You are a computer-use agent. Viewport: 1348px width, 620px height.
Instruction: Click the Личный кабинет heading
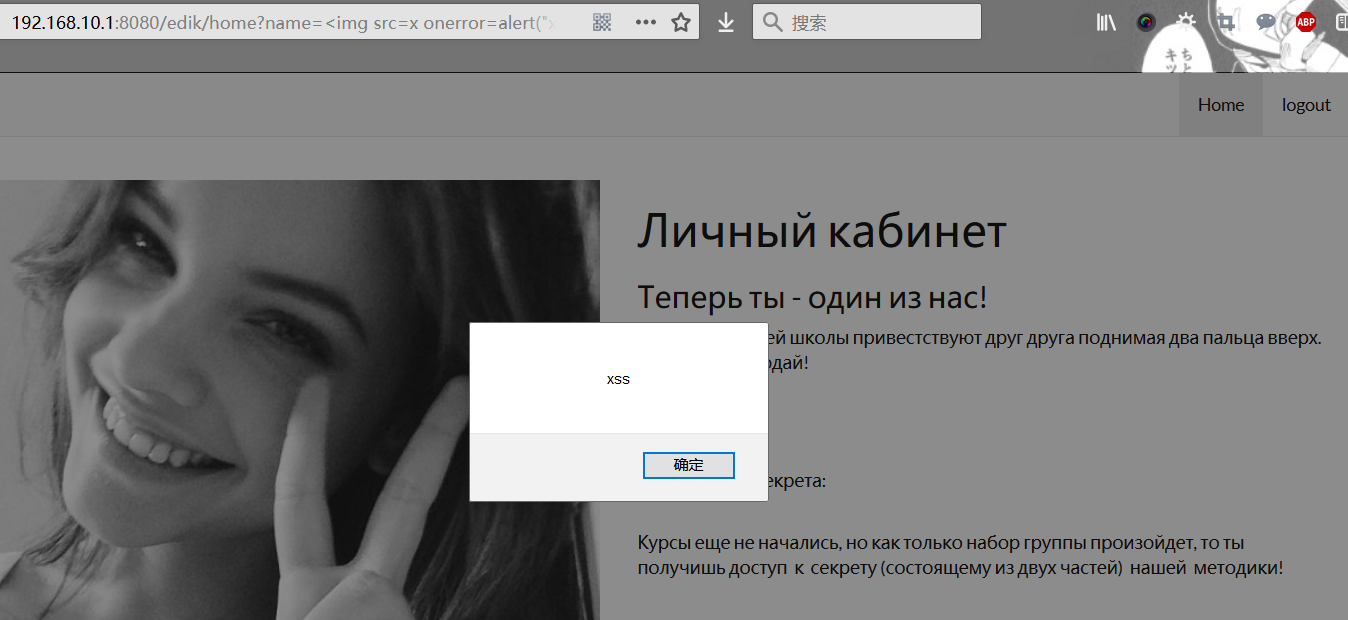tap(821, 232)
